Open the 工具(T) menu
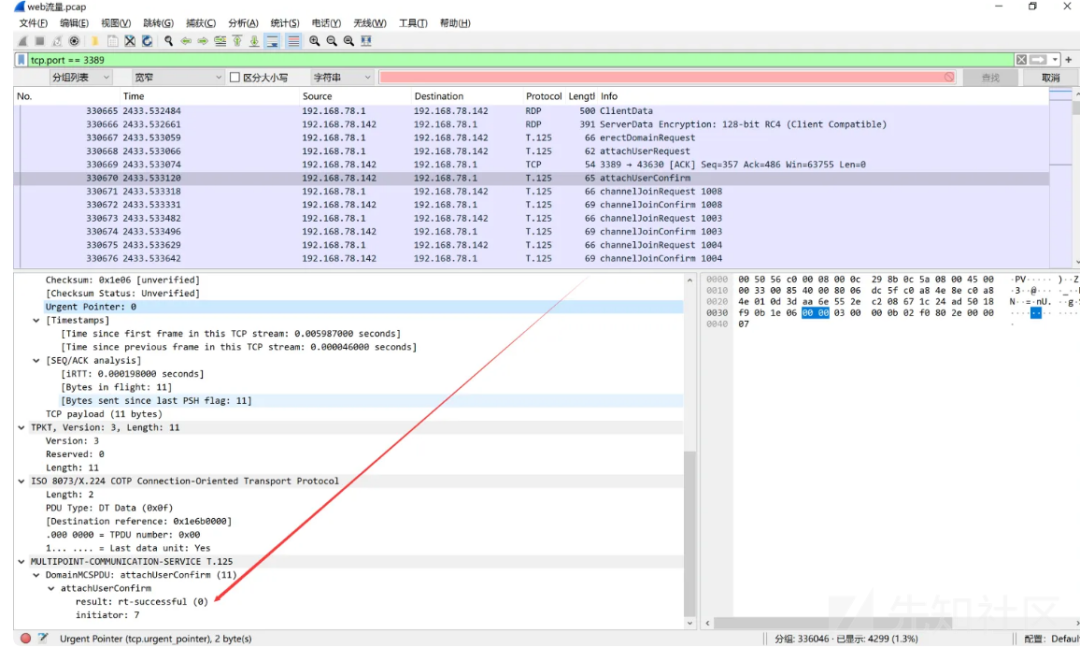The image size is (1080, 647). point(413,23)
